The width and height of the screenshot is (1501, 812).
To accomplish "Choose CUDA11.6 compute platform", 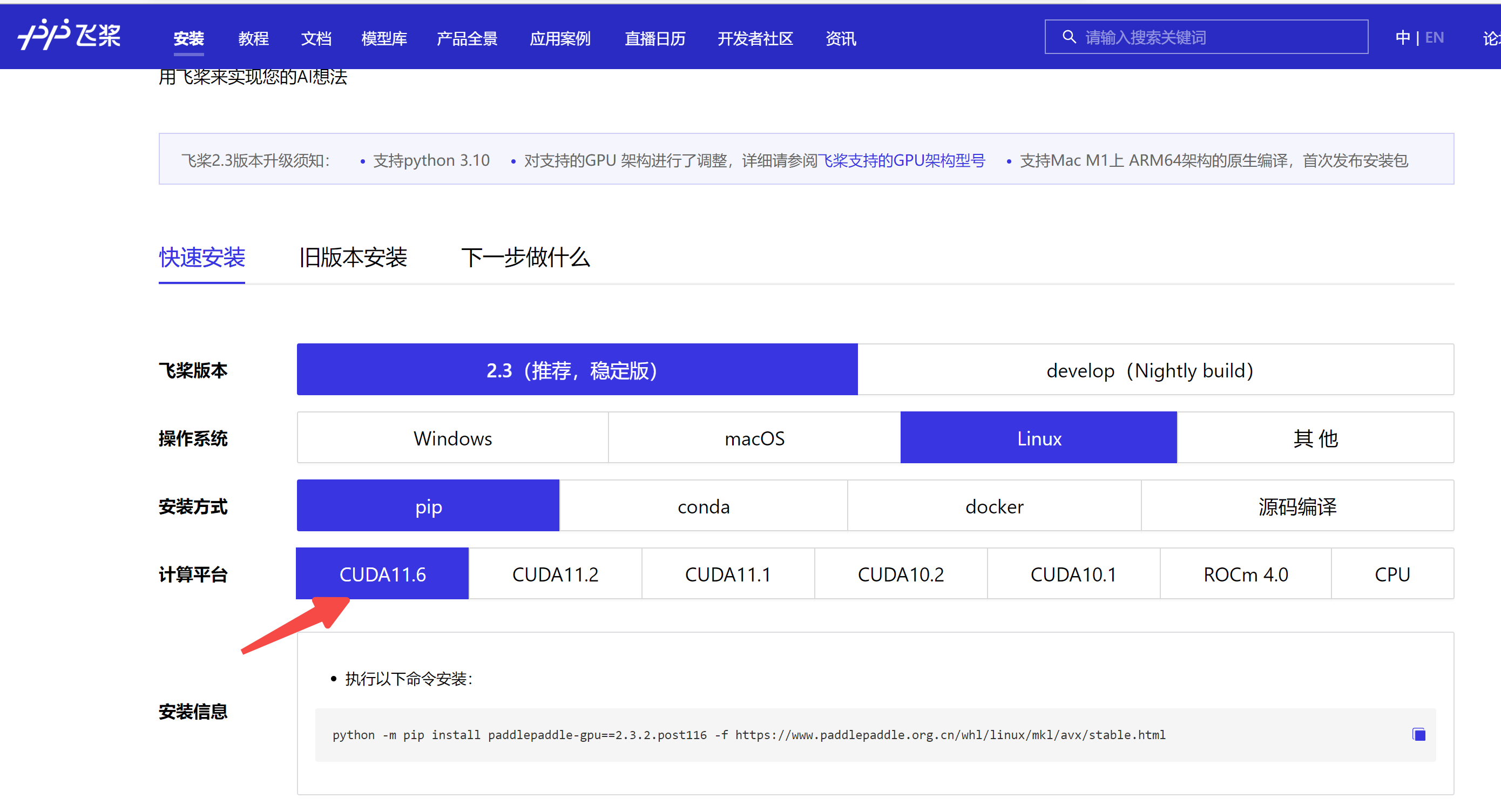I will pos(382,574).
